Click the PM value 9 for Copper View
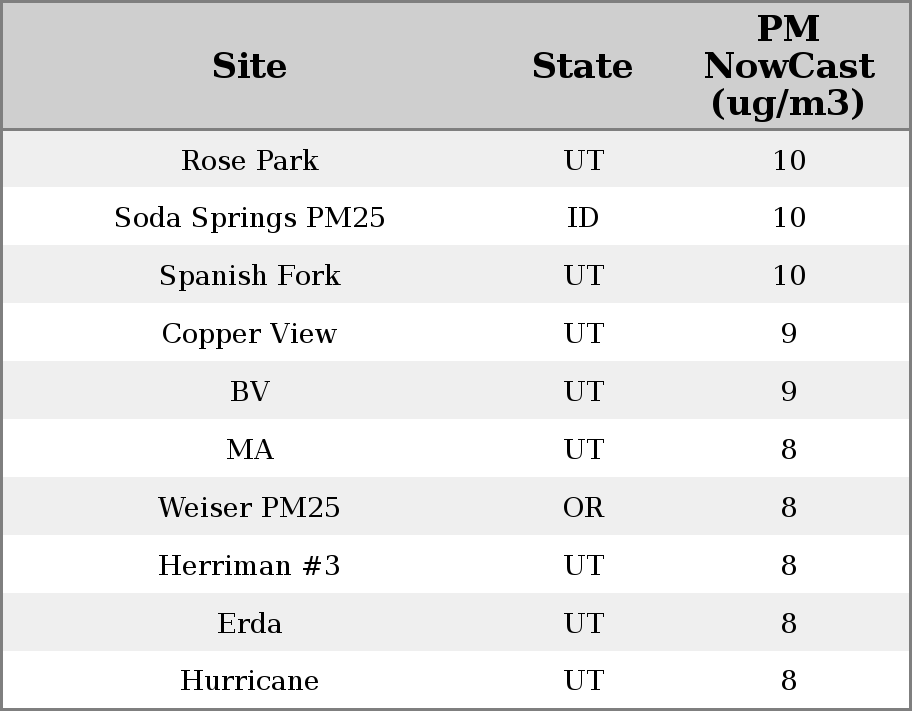The image size is (912, 711). click(789, 334)
